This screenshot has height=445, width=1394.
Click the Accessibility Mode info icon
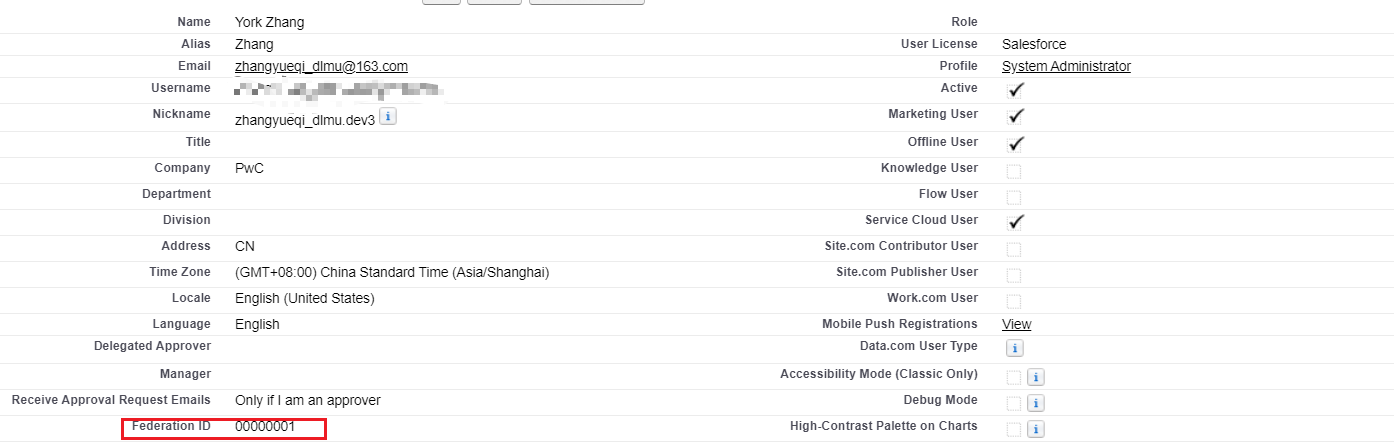point(1037,377)
